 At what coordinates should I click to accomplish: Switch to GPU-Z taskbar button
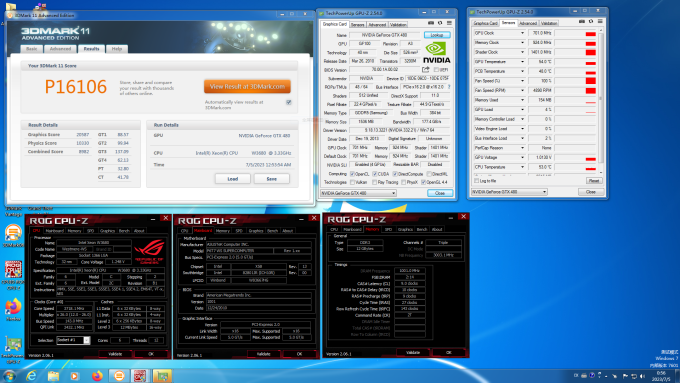point(162,376)
